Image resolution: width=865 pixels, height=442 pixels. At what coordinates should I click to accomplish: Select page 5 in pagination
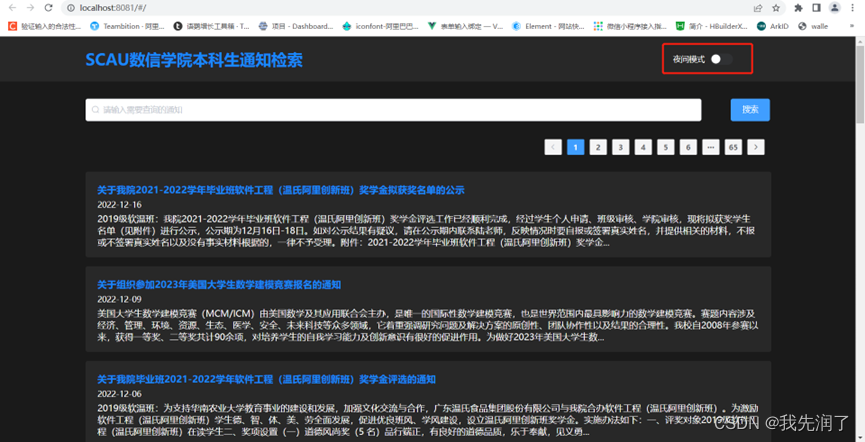click(666, 147)
